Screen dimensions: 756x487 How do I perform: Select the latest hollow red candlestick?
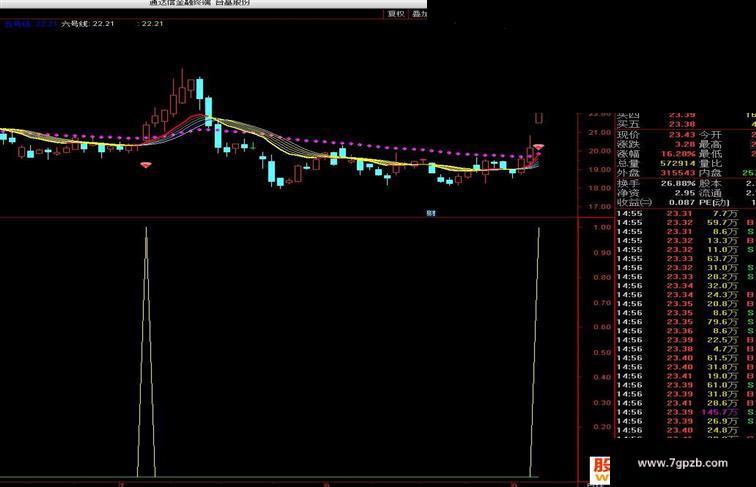coord(539,118)
